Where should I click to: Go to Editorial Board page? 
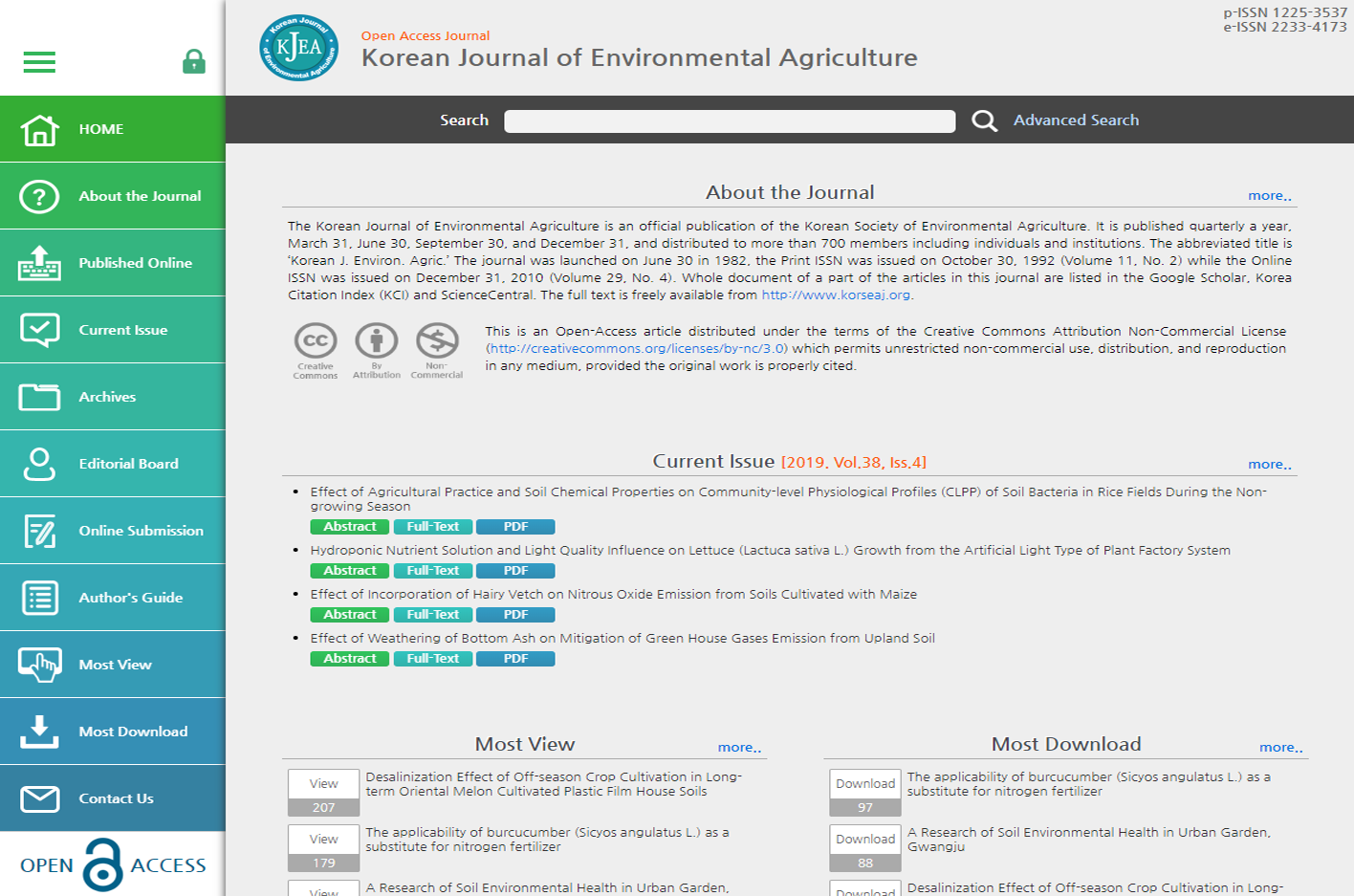(x=113, y=464)
